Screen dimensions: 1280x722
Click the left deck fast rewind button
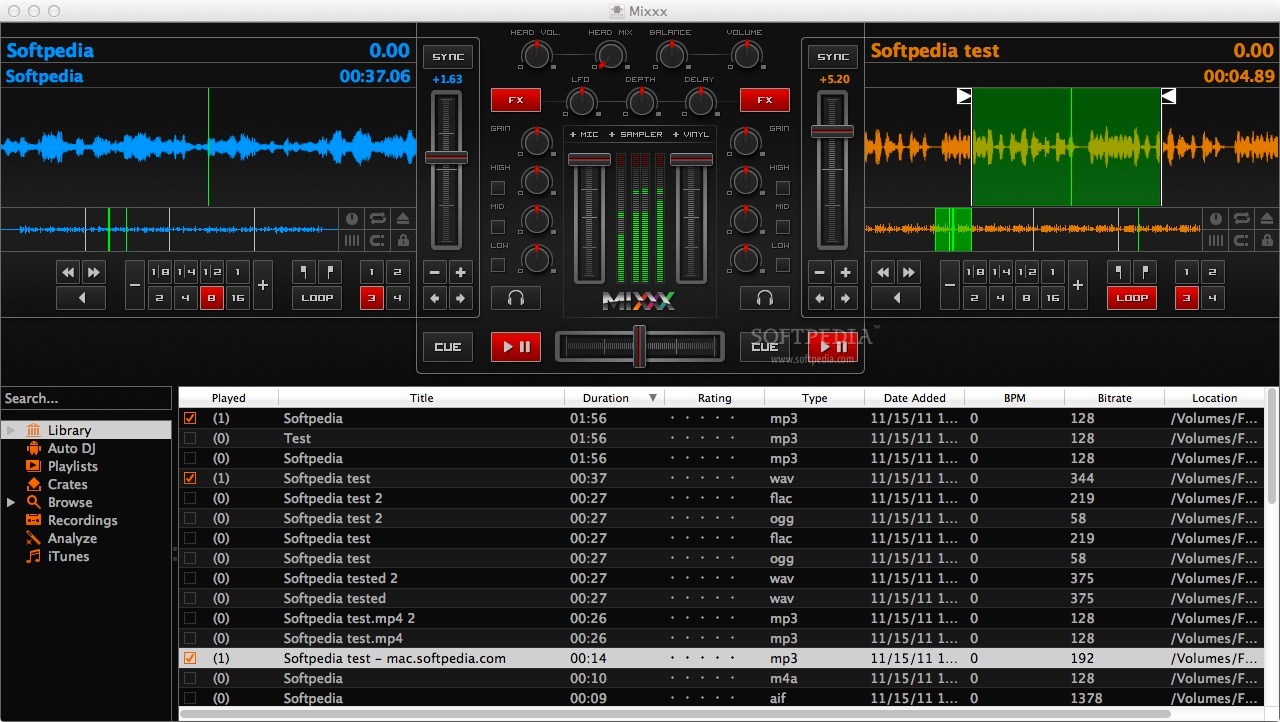click(x=68, y=272)
